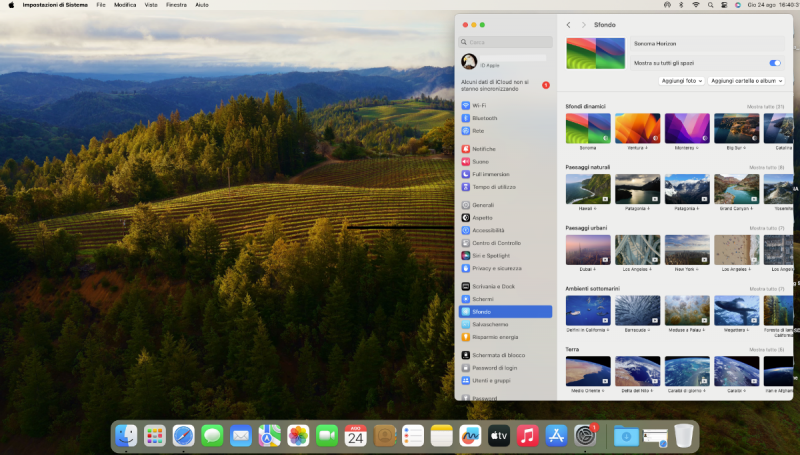Select Centro di Controllo in sidebar
This screenshot has width=800, height=455.
[x=496, y=243]
